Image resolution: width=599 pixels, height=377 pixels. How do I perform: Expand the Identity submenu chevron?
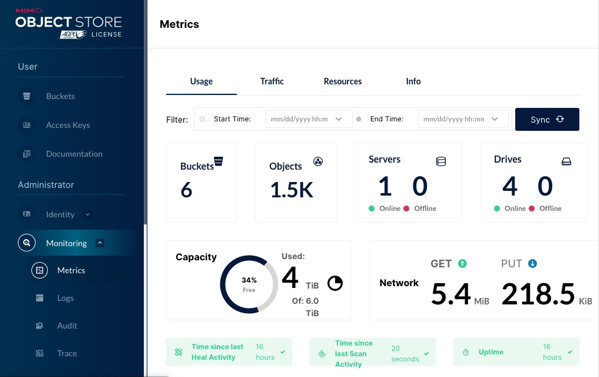tap(87, 214)
